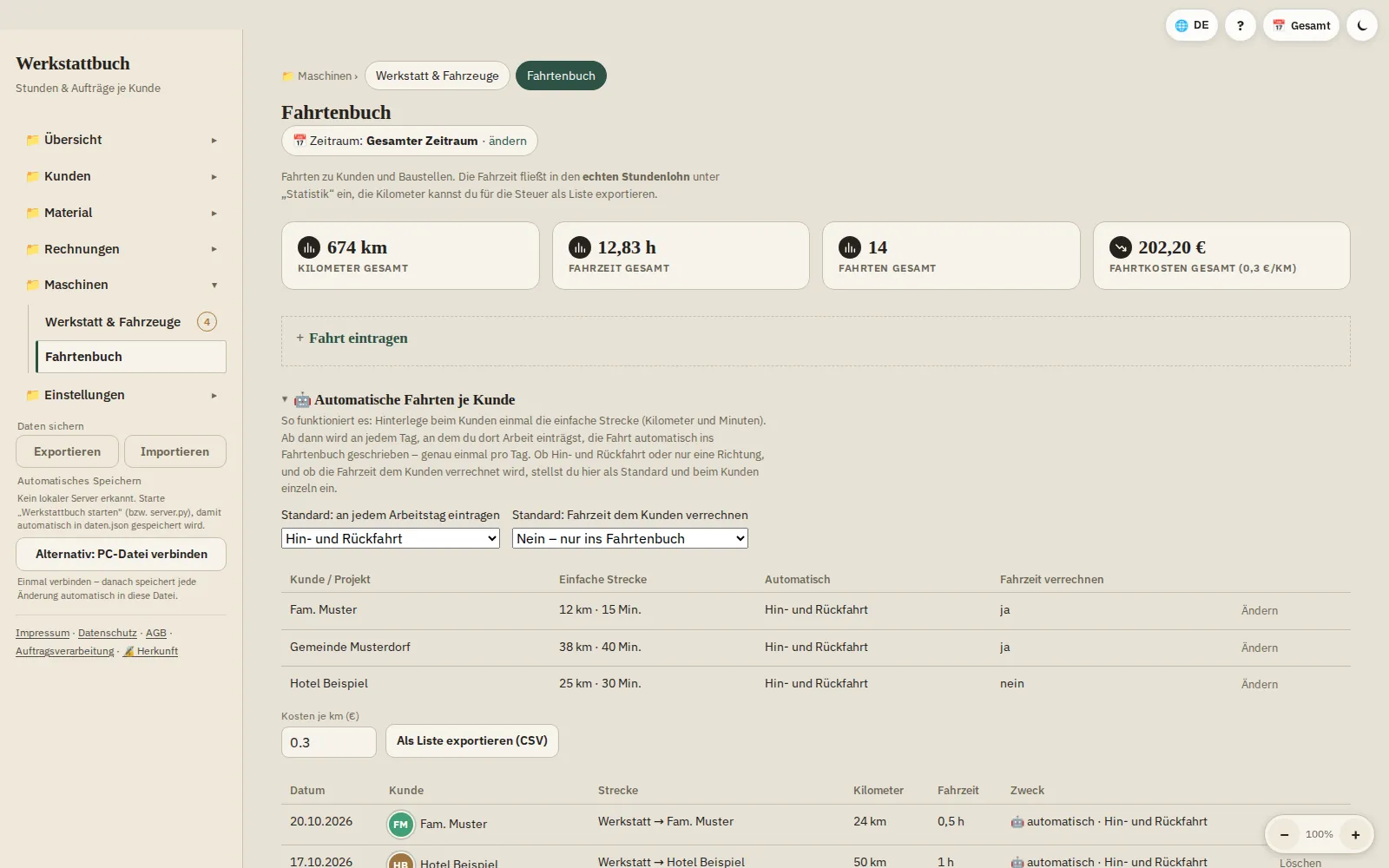The width and height of the screenshot is (1389, 868).
Task: Open the Herkunft link
Action: pos(150,651)
